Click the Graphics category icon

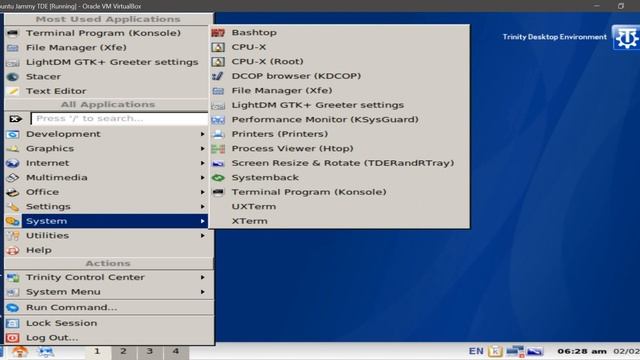(x=13, y=149)
